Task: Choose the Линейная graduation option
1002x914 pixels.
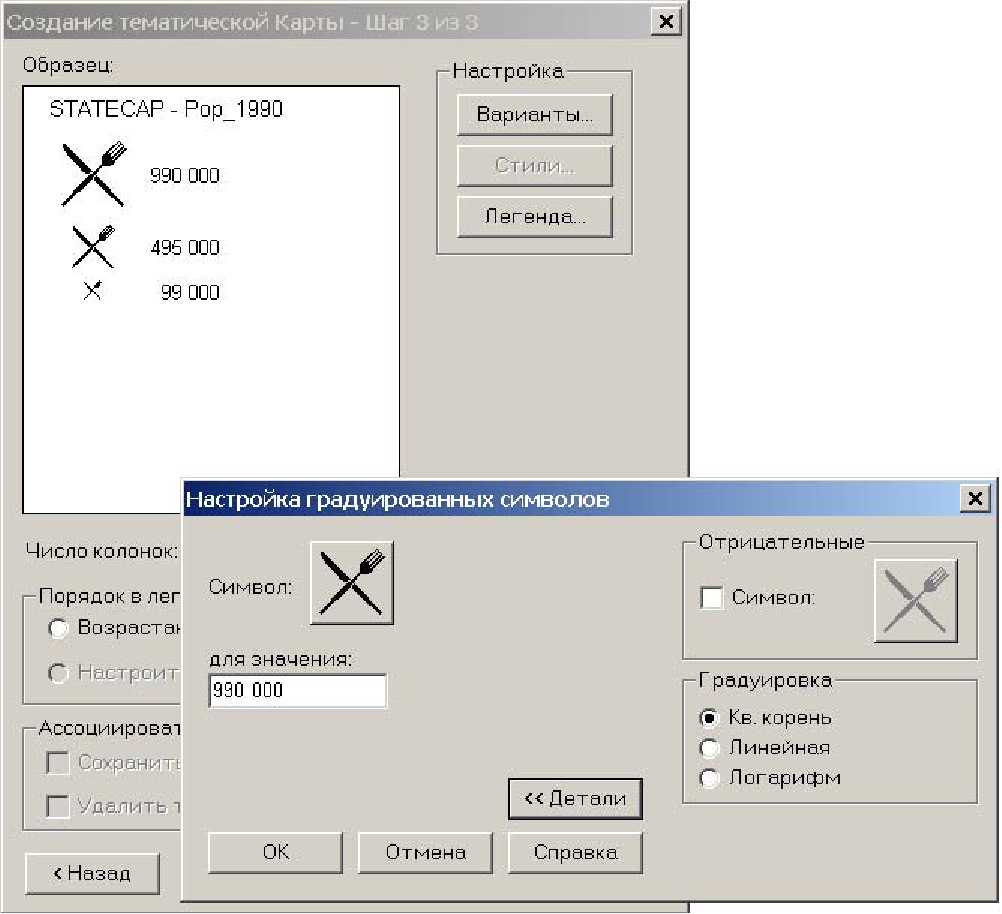Action: 710,748
